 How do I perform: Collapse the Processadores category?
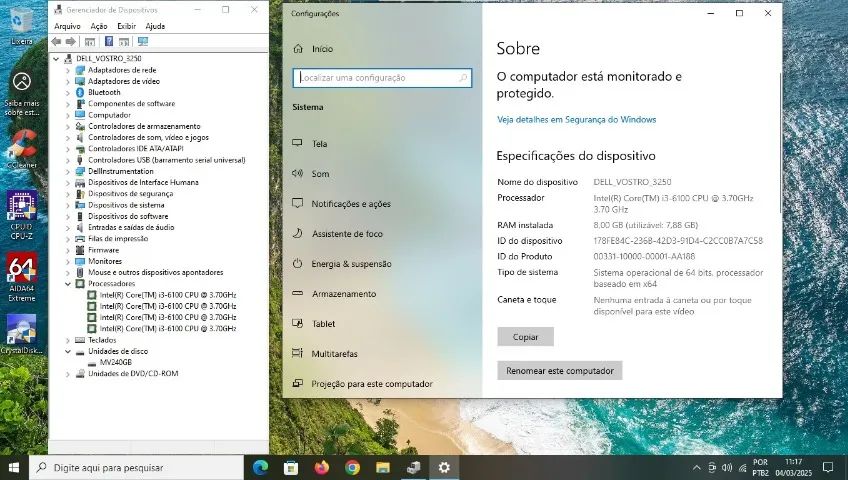[x=68, y=284]
